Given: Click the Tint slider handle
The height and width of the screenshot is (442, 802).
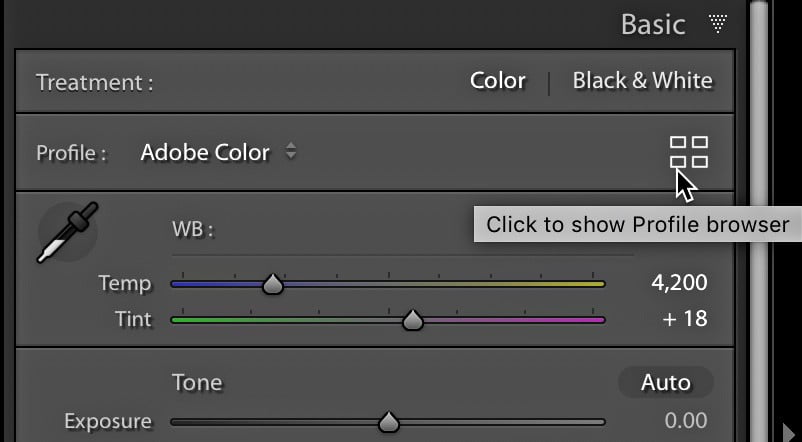Looking at the screenshot, I should coord(412,321).
